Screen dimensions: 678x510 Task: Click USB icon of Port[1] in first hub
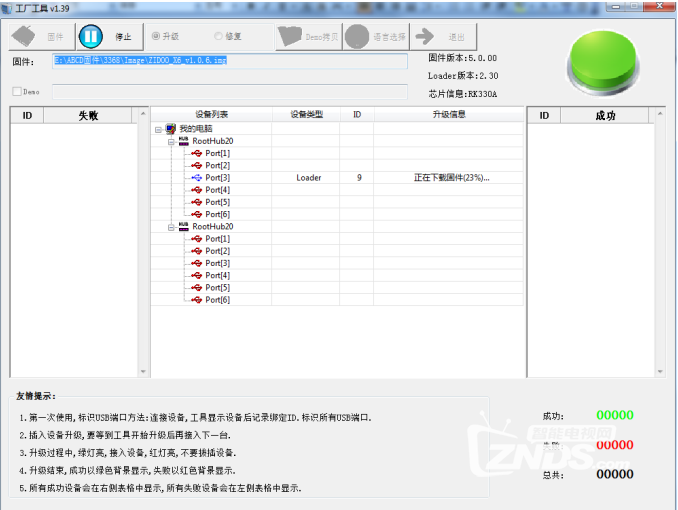(x=197, y=153)
